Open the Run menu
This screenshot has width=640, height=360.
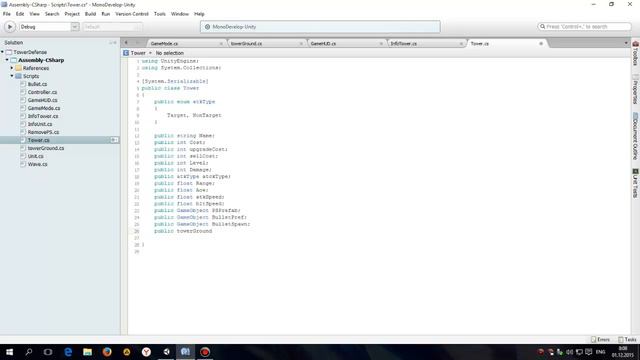coord(106,14)
